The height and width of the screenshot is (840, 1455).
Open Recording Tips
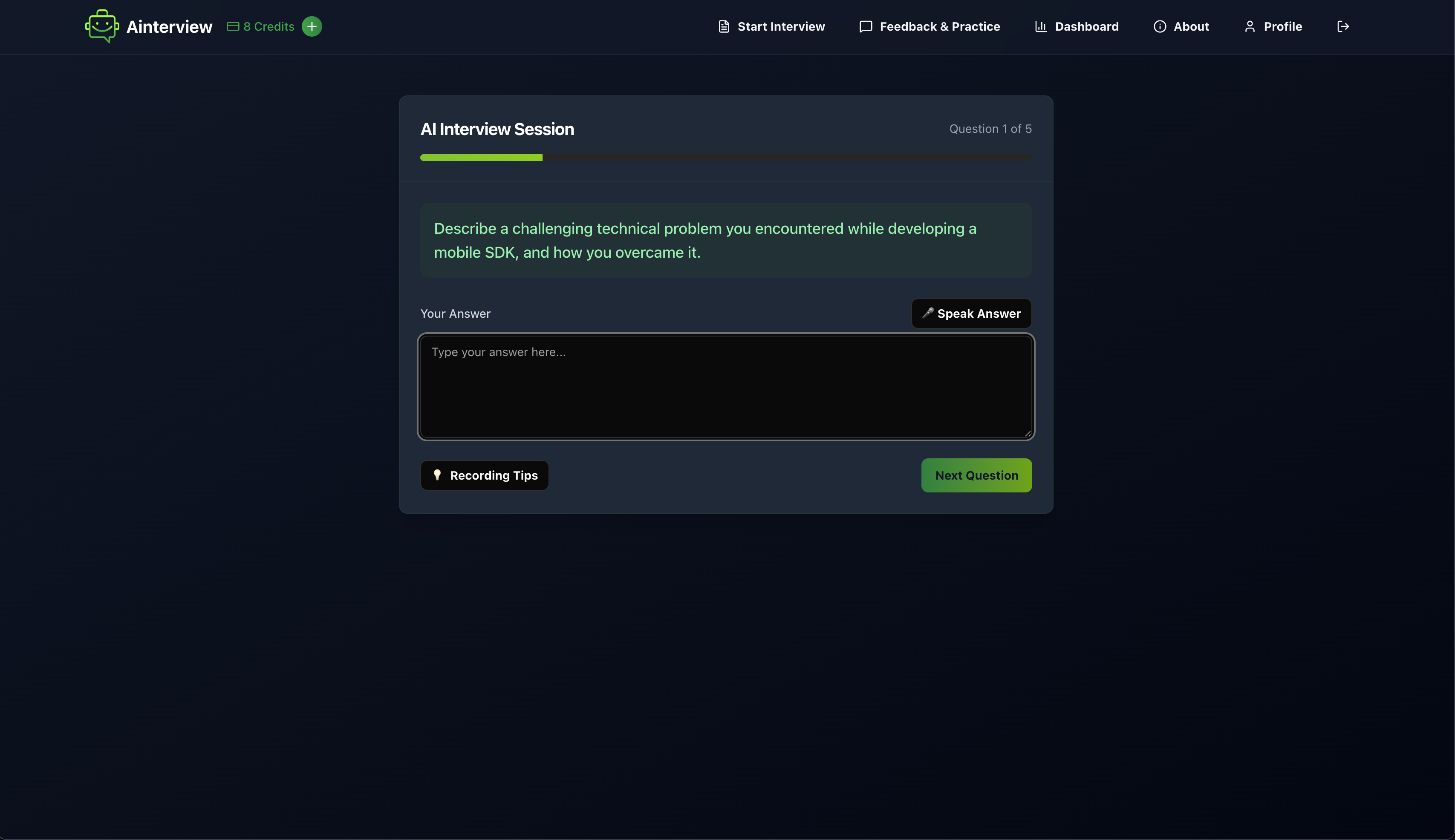(x=484, y=475)
